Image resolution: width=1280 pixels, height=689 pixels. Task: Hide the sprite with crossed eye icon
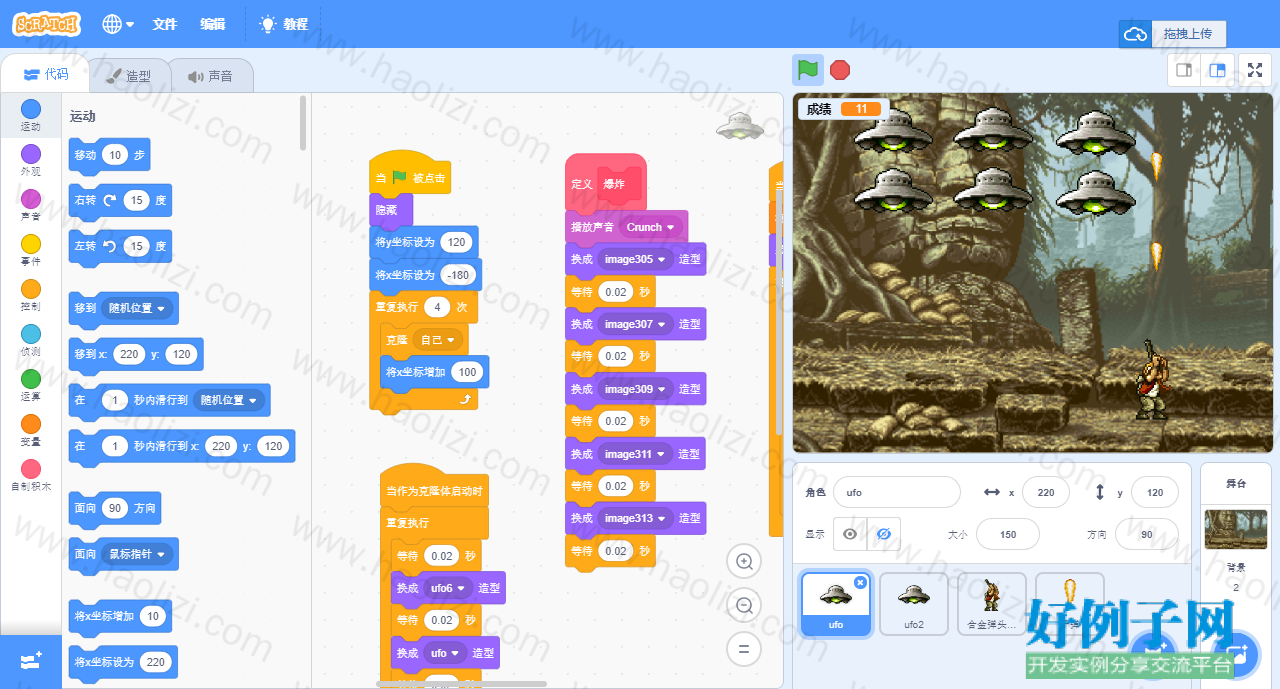tap(884, 534)
